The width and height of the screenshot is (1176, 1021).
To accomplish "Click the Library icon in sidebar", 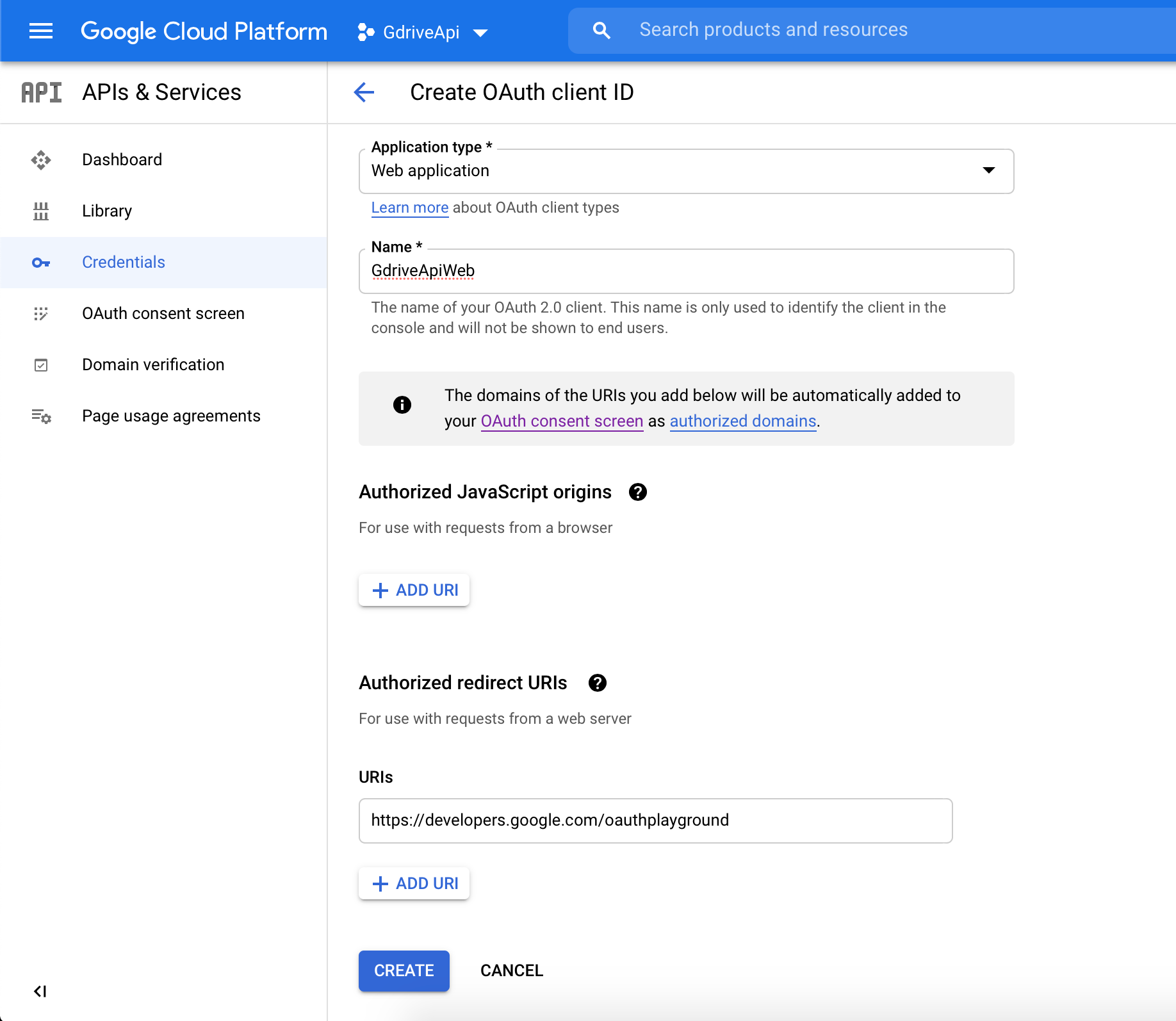I will pyautogui.click(x=41, y=211).
